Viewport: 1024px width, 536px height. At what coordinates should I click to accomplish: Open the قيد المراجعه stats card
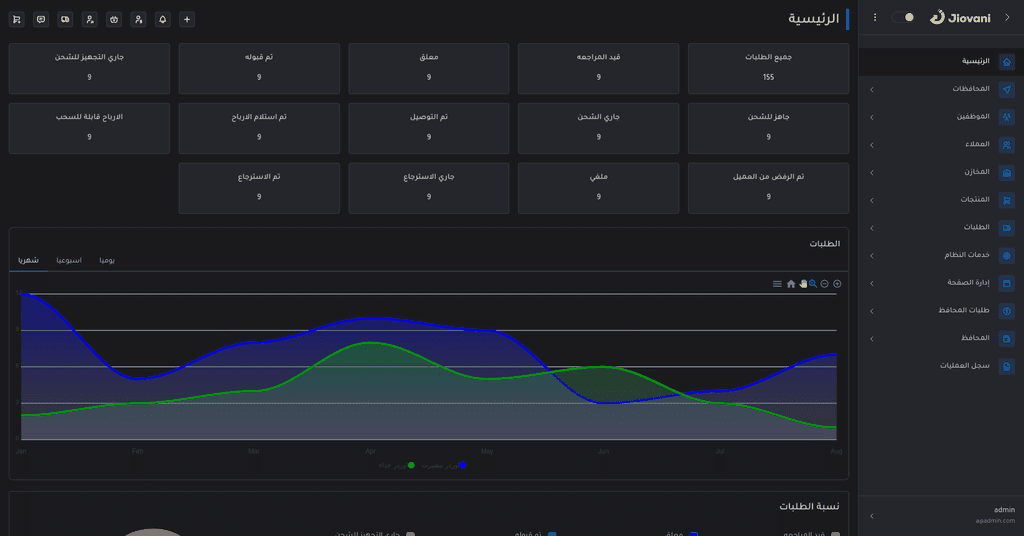(x=598, y=69)
